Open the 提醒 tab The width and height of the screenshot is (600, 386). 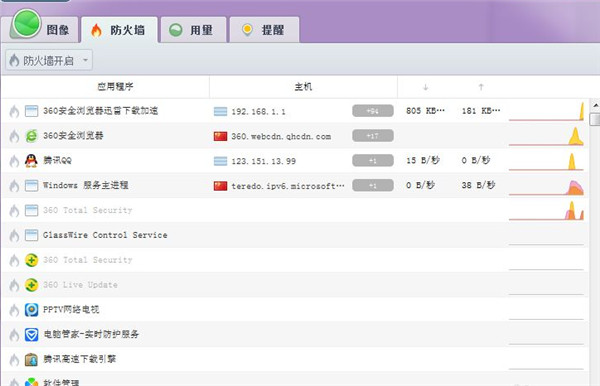[x=264, y=30]
